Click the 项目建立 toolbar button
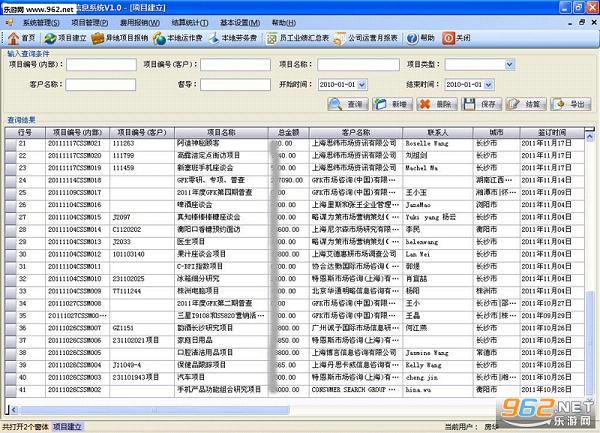 [65, 38]
